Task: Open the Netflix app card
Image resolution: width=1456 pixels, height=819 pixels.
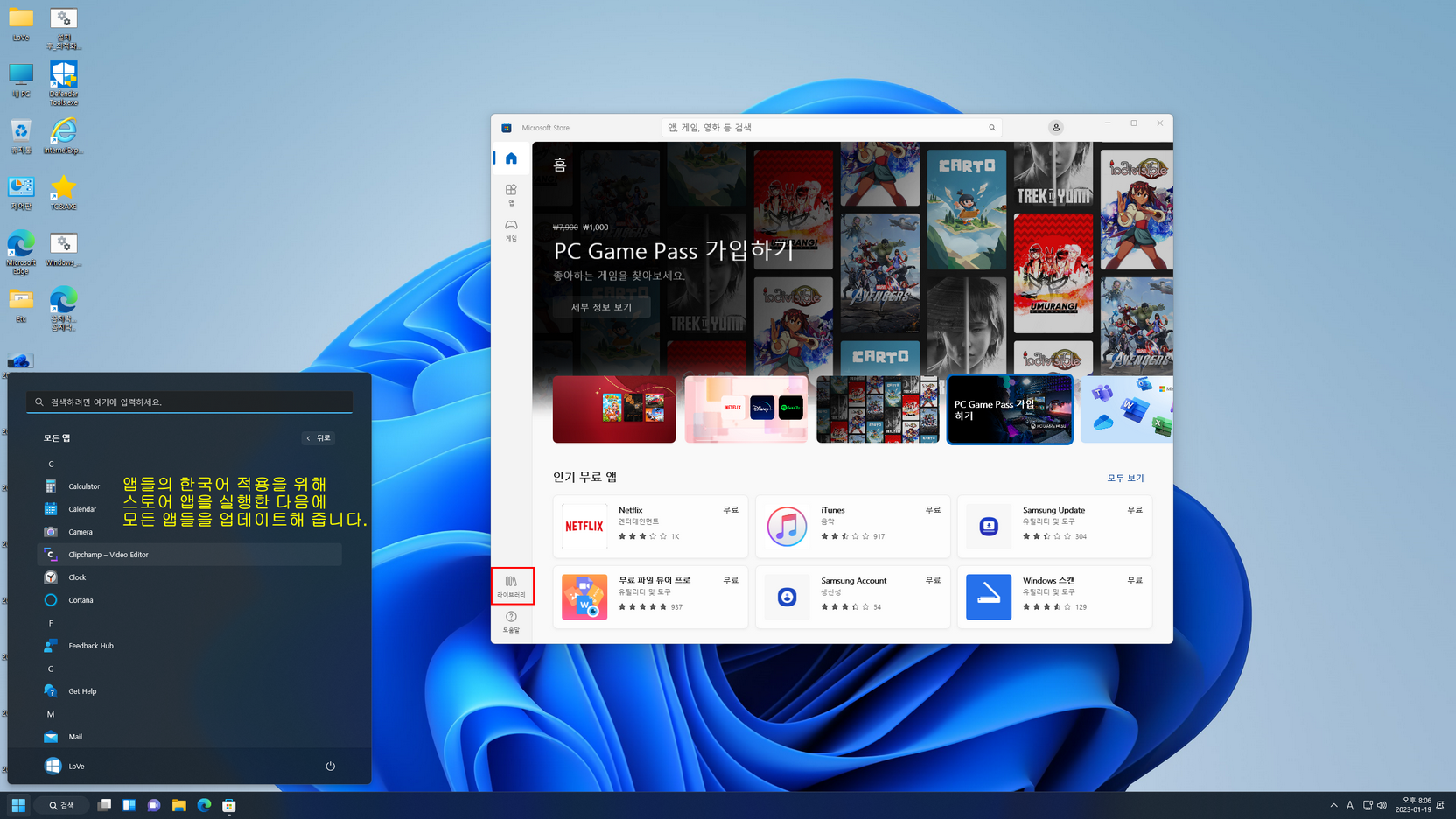Action: coord(650,526)
